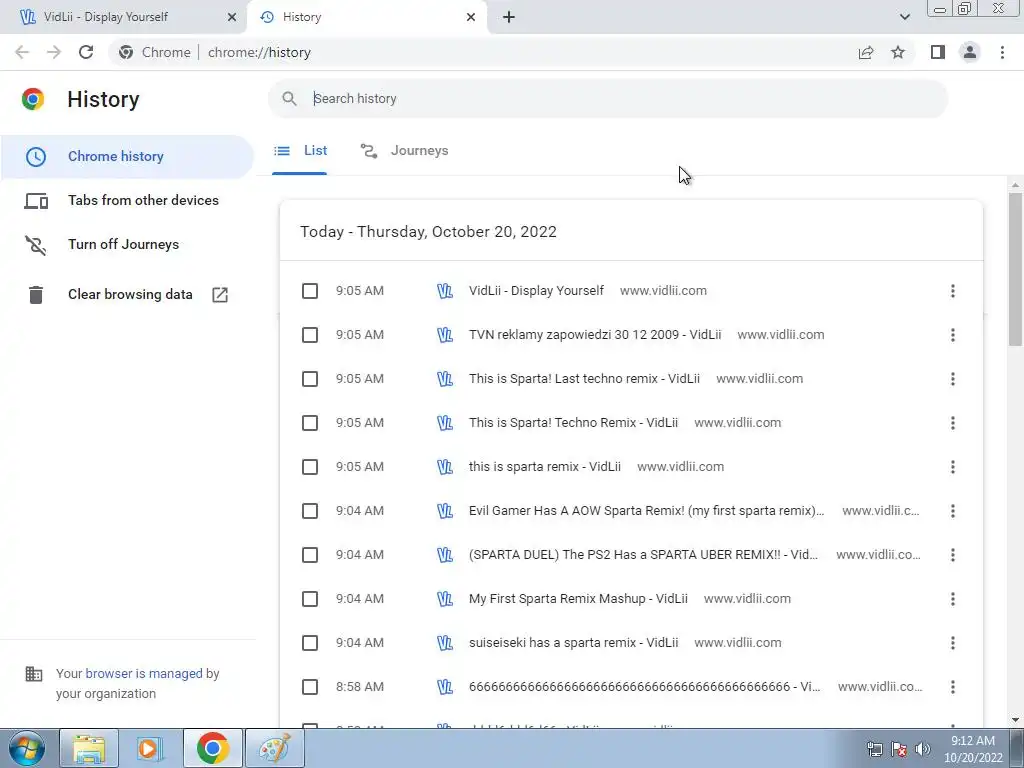Click the search magnifier icon
This screenshot has height=768, width=1024.
point(289,99)
